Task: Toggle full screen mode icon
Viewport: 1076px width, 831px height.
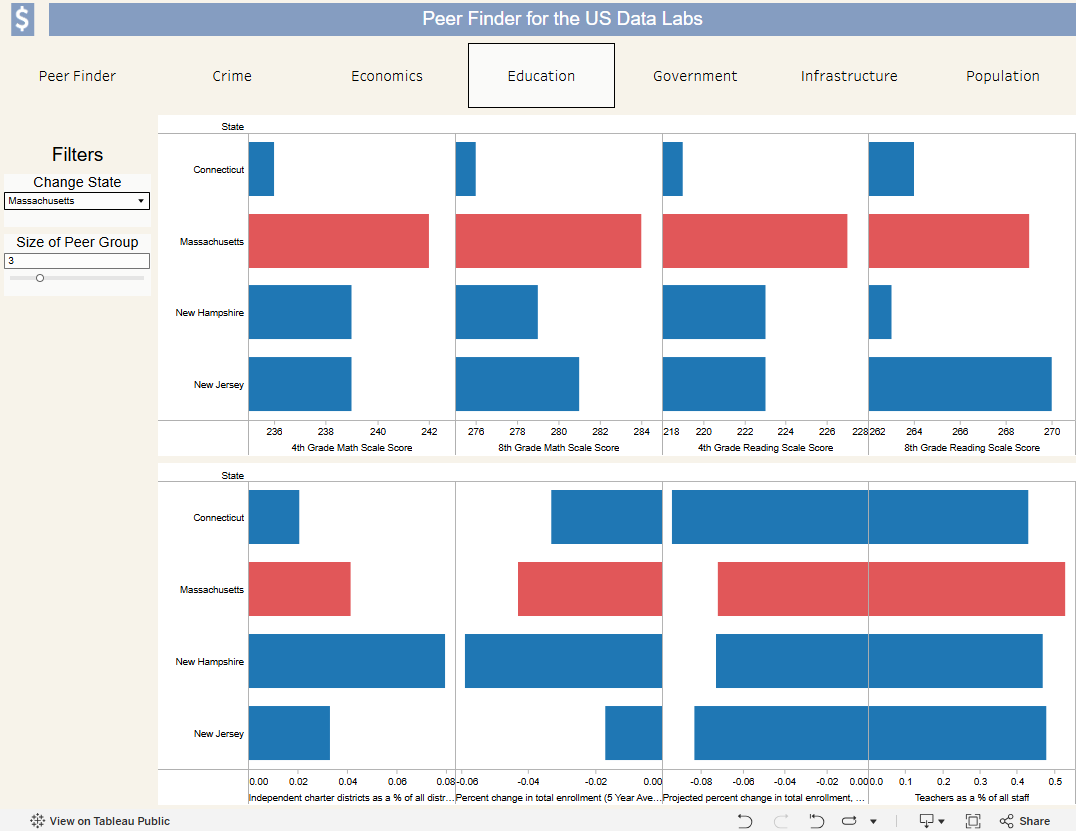Action: click(973, 821)
